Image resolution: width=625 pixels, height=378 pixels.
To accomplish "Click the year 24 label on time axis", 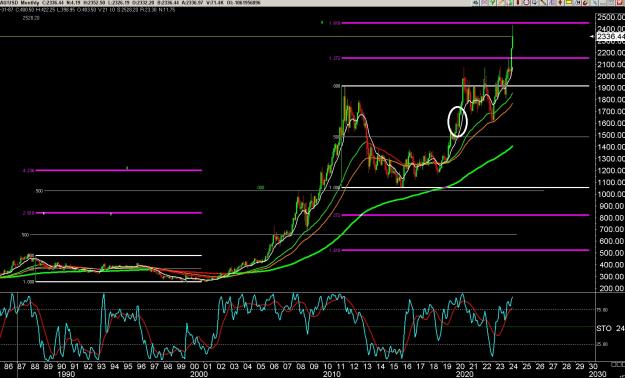I will [x=513, y=366].
